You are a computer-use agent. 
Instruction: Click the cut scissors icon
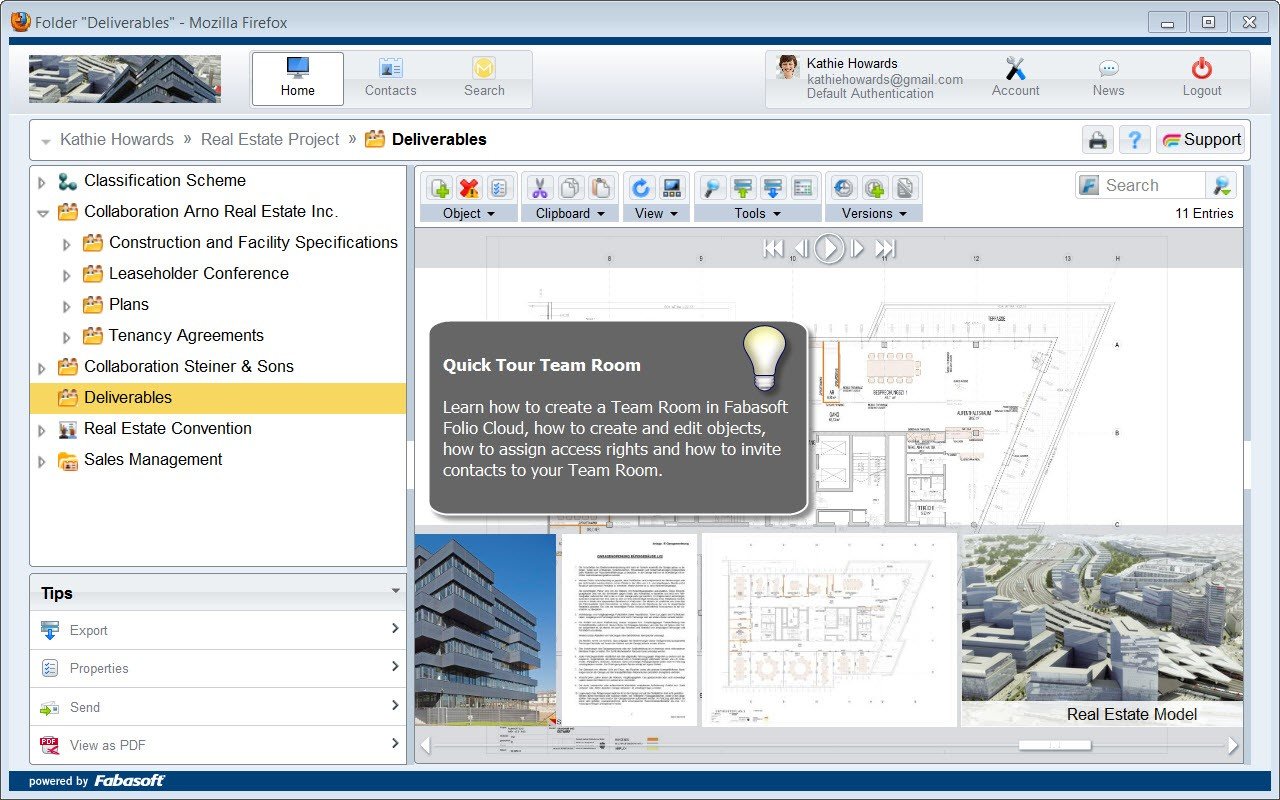coord(540,187)
